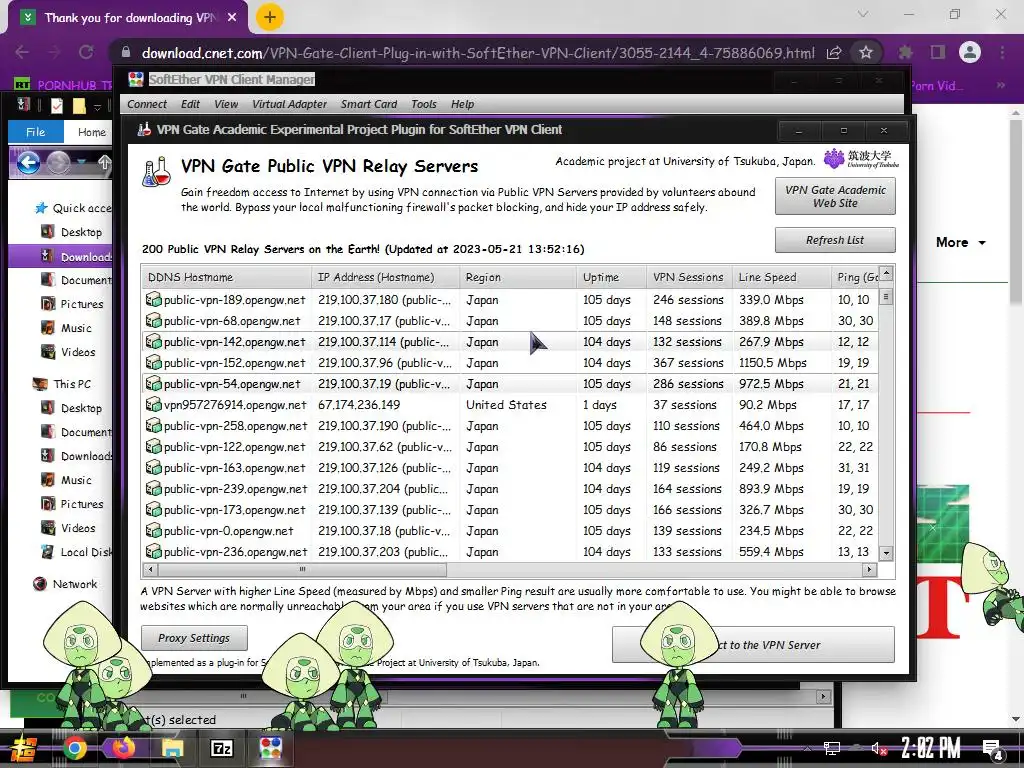Click the 893.9 Mbps line speed cell
Image resolution: width=1024 pixels, height=768 pixels.
click(771, 488)
